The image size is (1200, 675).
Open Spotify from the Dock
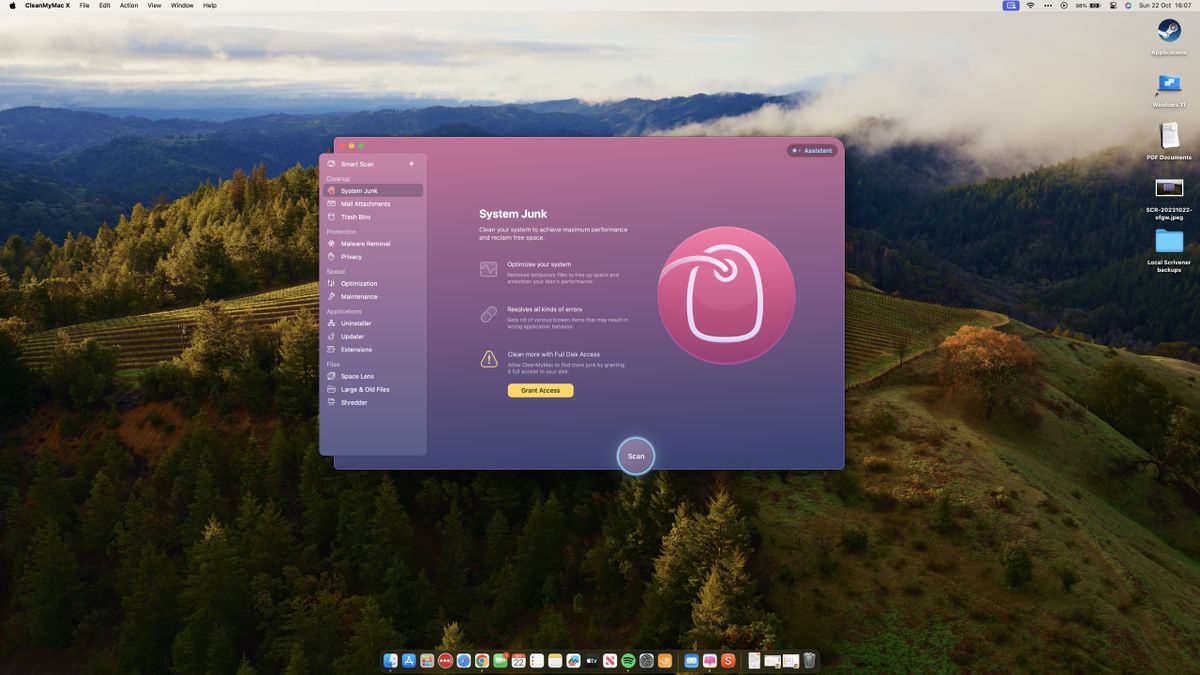click(x=627, y=660)
